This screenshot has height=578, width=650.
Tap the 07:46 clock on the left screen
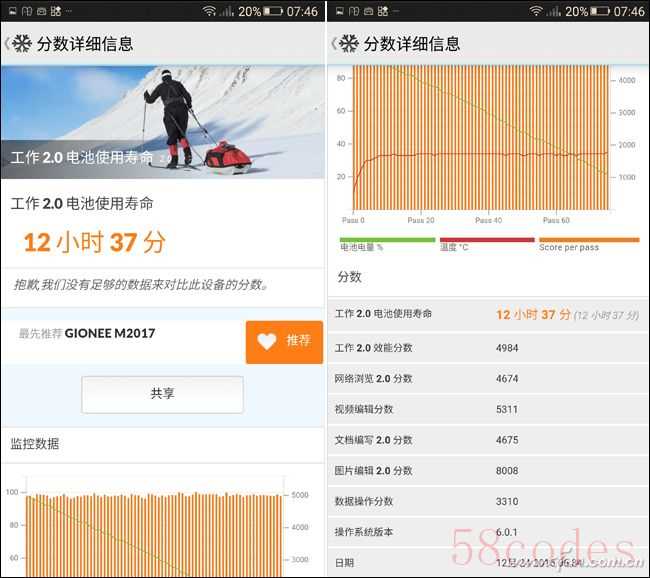pos(302,11)
